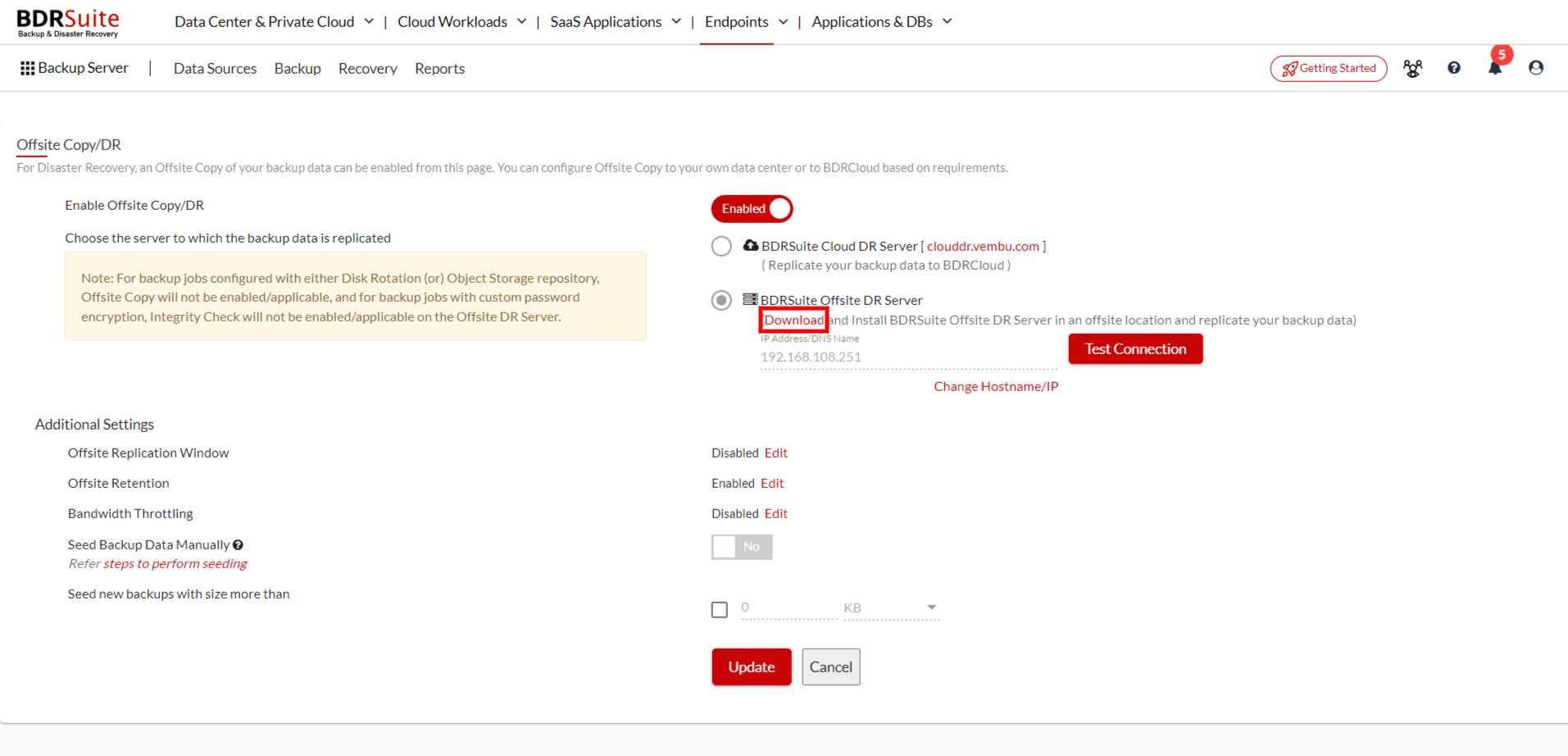
Task: Toggle Seed Backup Data Manually switch
Action: pos(742,547)
